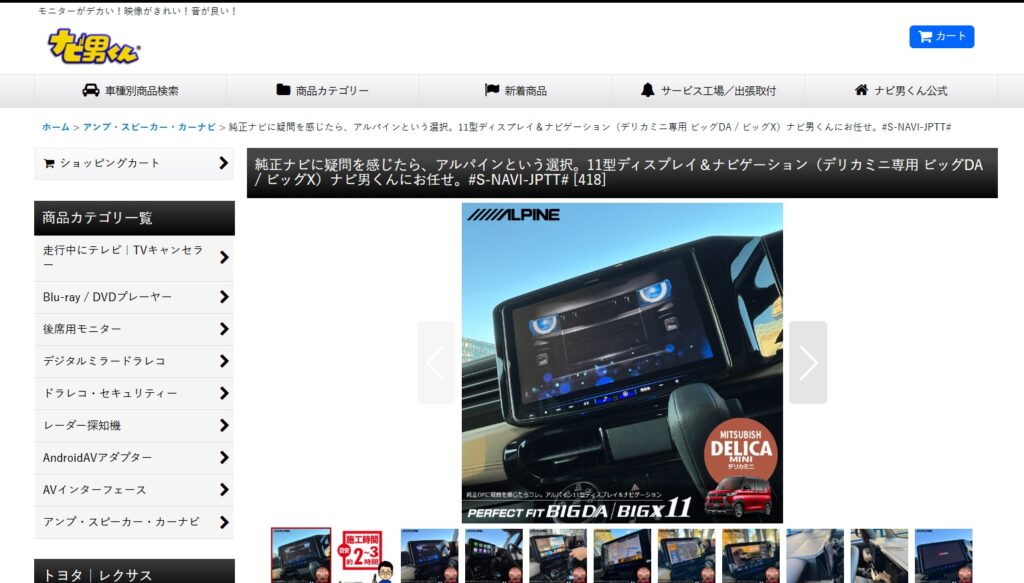Open 商品カテゴリー menu item
Screen dimensions: 1024x583
[323, 91]
